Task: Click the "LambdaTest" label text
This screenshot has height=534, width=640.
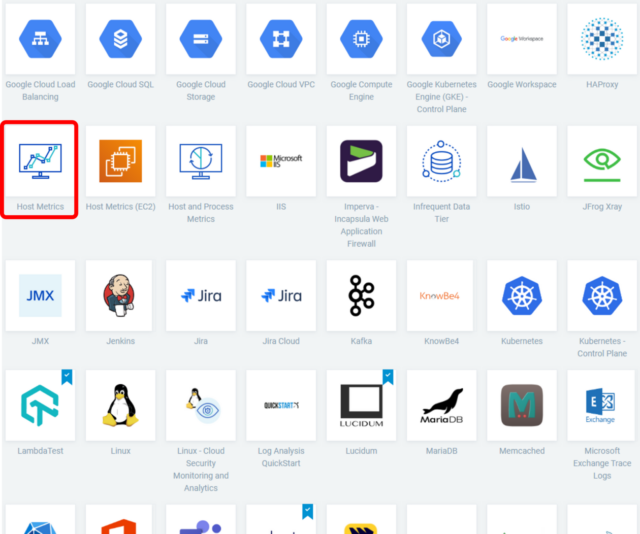Action: click(x=40, y=451)
